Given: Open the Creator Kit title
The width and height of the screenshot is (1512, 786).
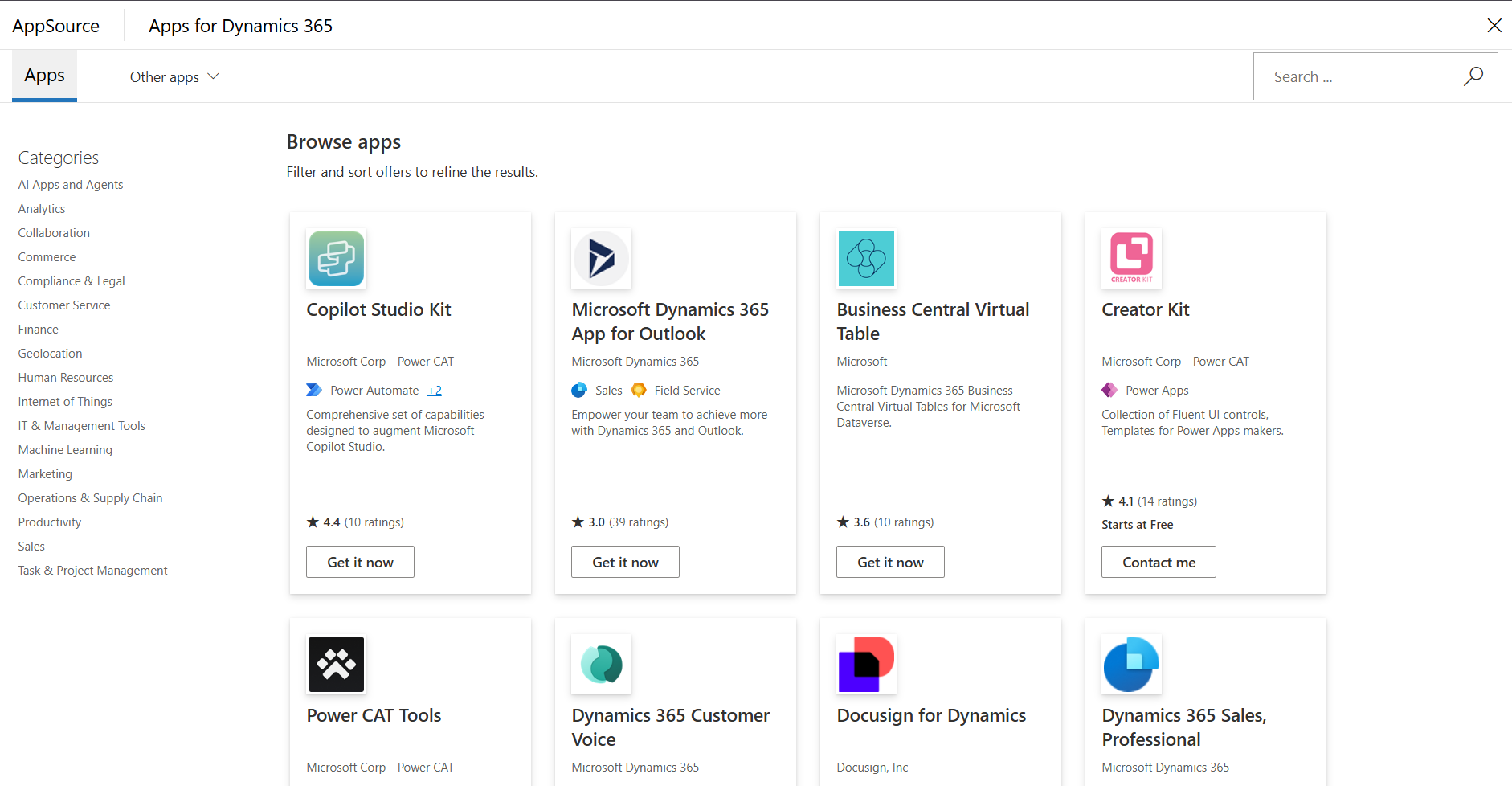Looking at the screenshot, I should pyautogui.click(x=1145, y=309).
